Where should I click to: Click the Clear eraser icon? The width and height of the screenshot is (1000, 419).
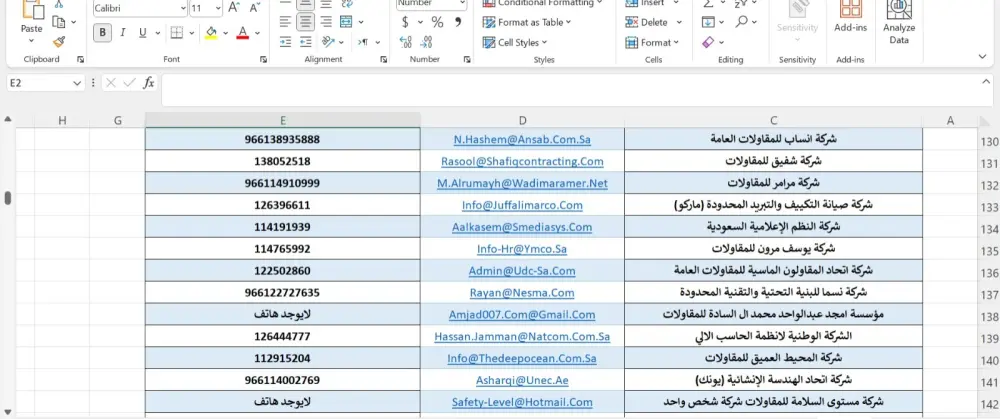(708, 42)
